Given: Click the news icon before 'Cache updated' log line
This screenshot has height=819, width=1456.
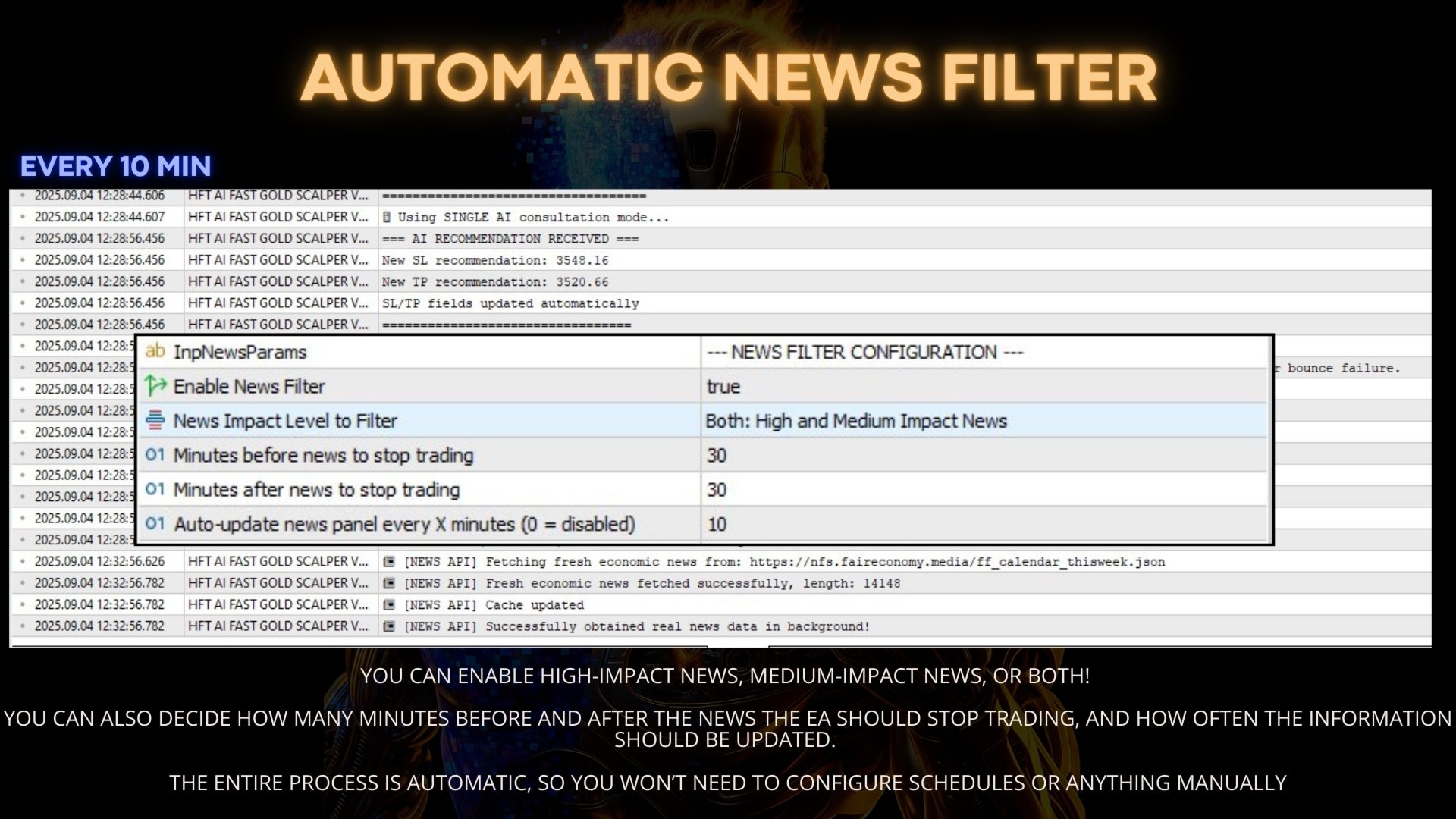Looking at the screenshot, I should tap(389, 605).
